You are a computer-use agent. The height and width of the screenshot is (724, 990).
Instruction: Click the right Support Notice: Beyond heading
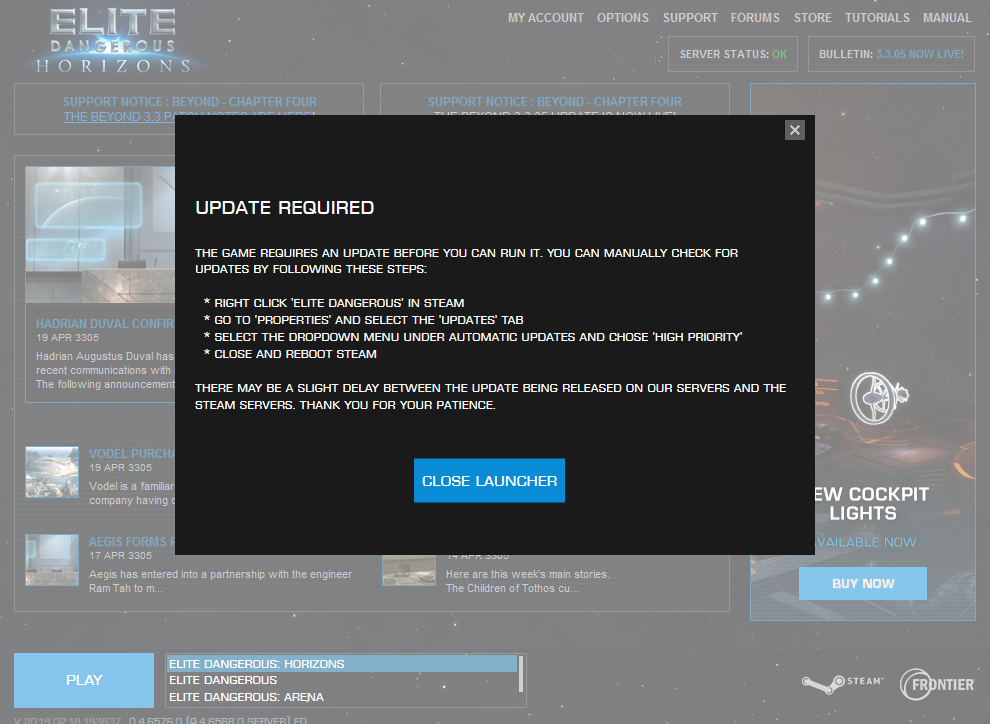click(x=554, y=102)
